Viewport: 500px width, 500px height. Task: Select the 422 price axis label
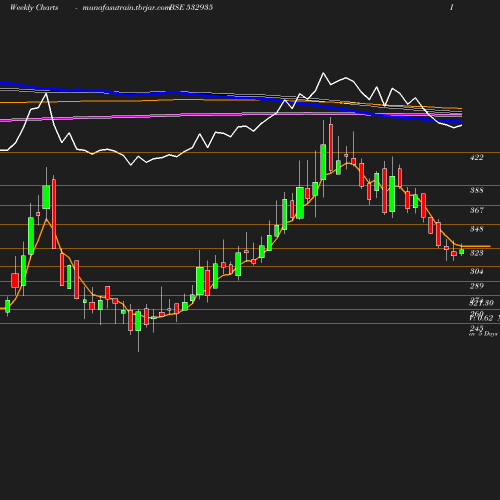tap(476, 157)
